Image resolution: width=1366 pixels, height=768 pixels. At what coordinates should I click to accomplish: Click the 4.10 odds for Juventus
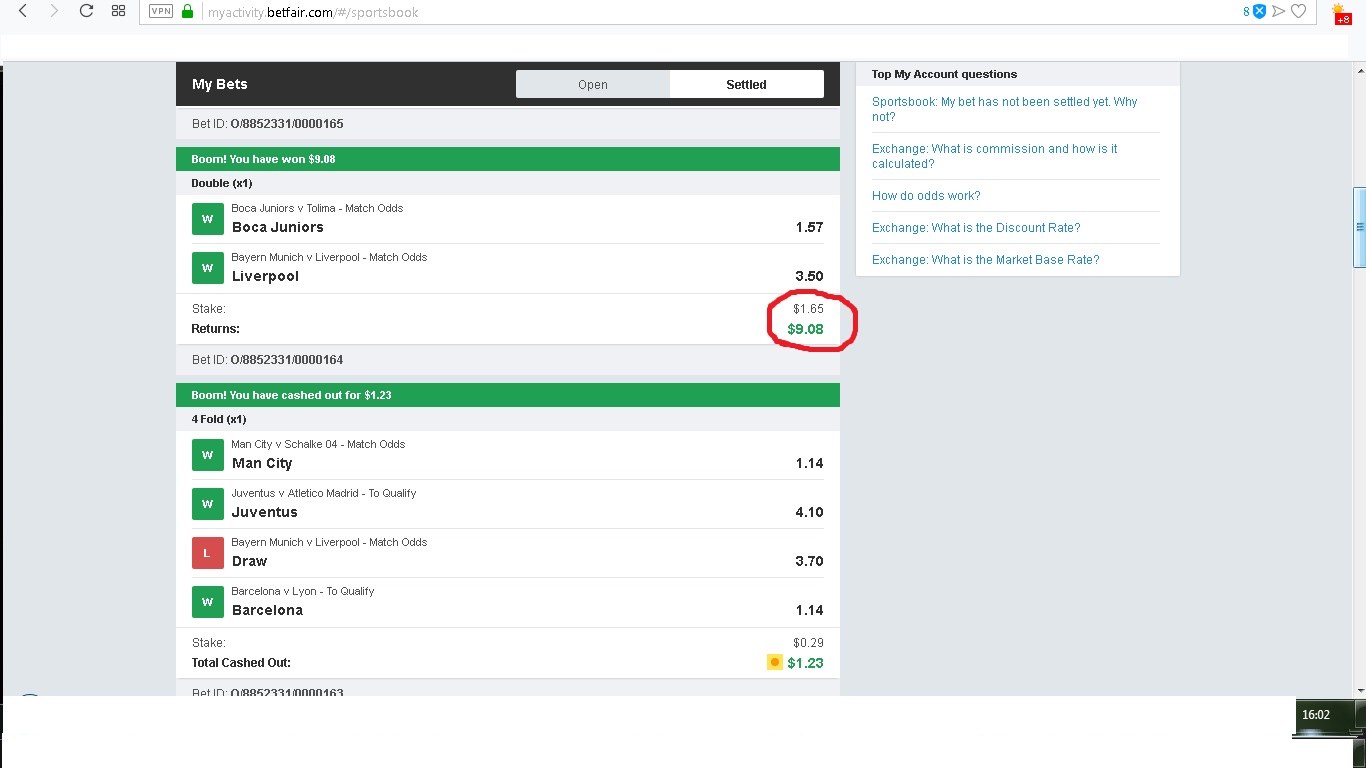pyautogui.click(x=809, y=512)
